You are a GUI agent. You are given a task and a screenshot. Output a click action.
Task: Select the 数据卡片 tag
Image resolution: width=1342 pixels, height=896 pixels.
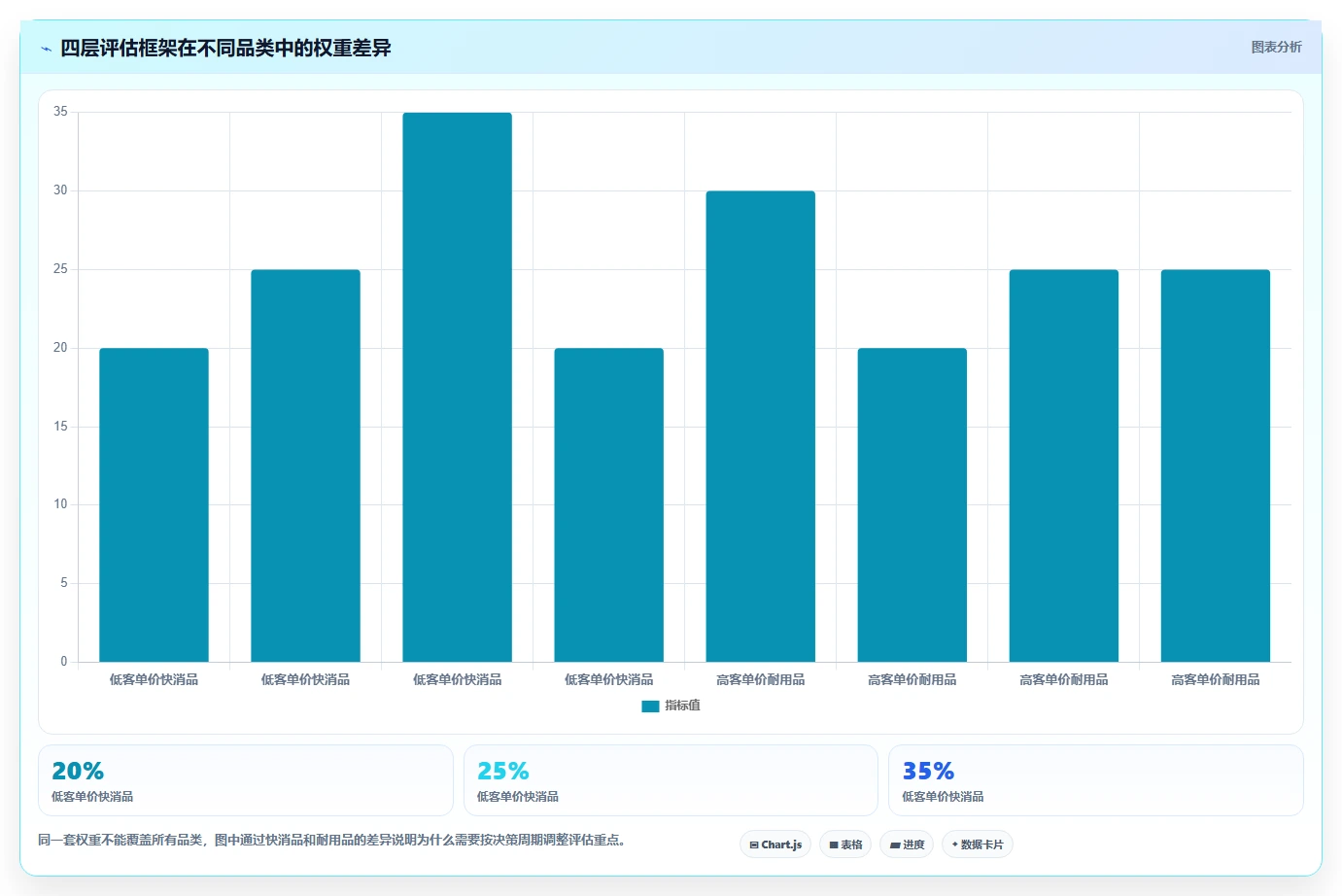click(x=978, y=844)
